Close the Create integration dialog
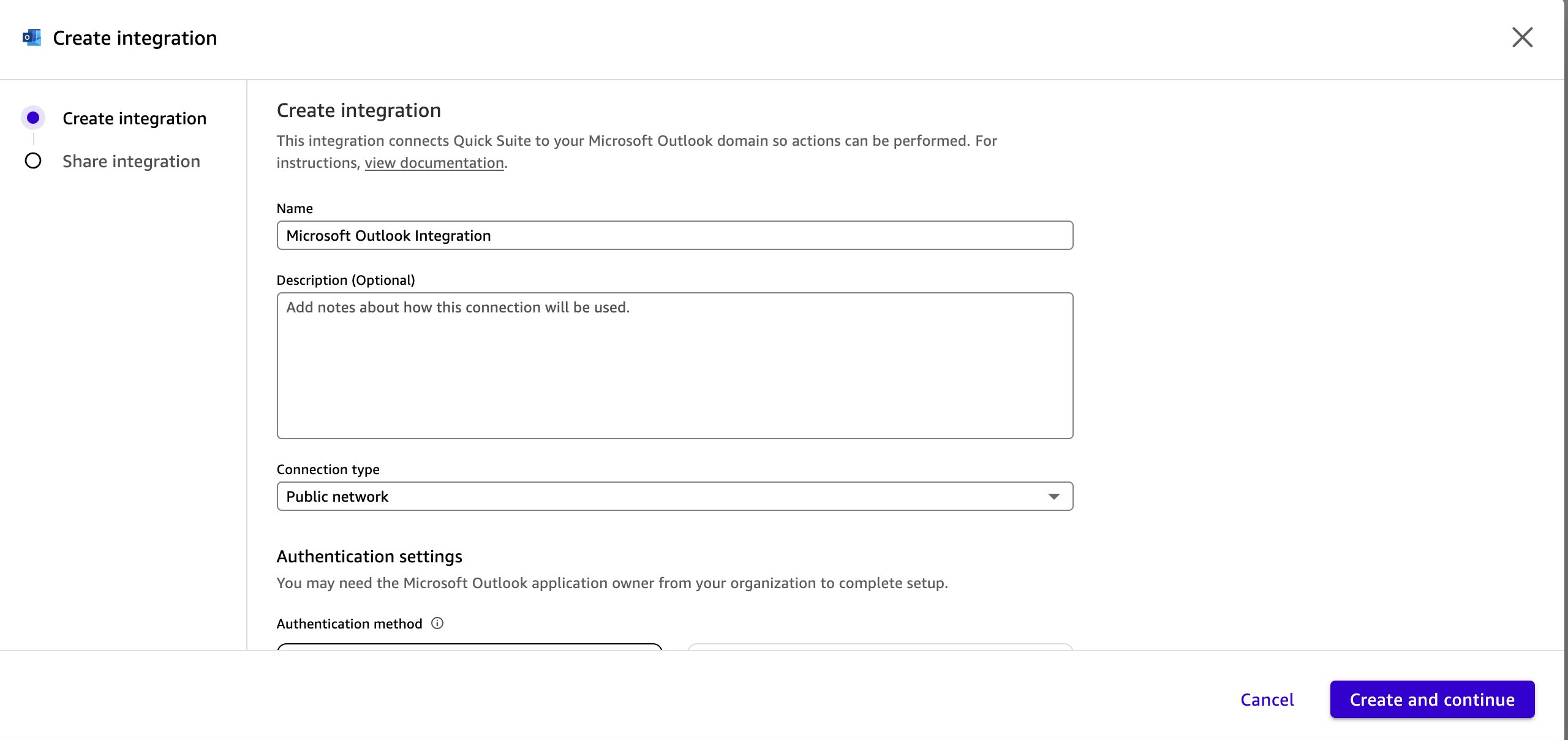 1523,37
